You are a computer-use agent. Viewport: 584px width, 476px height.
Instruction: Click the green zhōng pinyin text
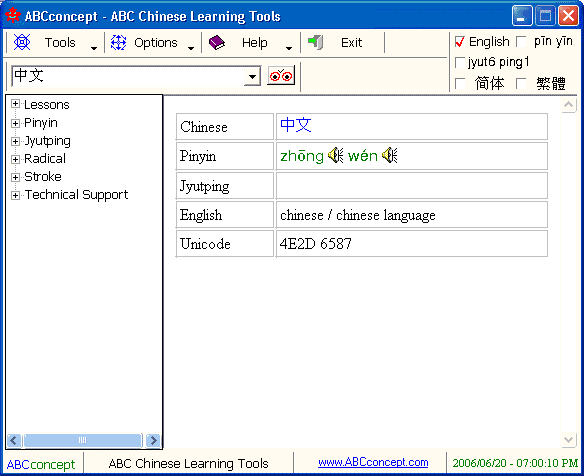coord(302,156)
